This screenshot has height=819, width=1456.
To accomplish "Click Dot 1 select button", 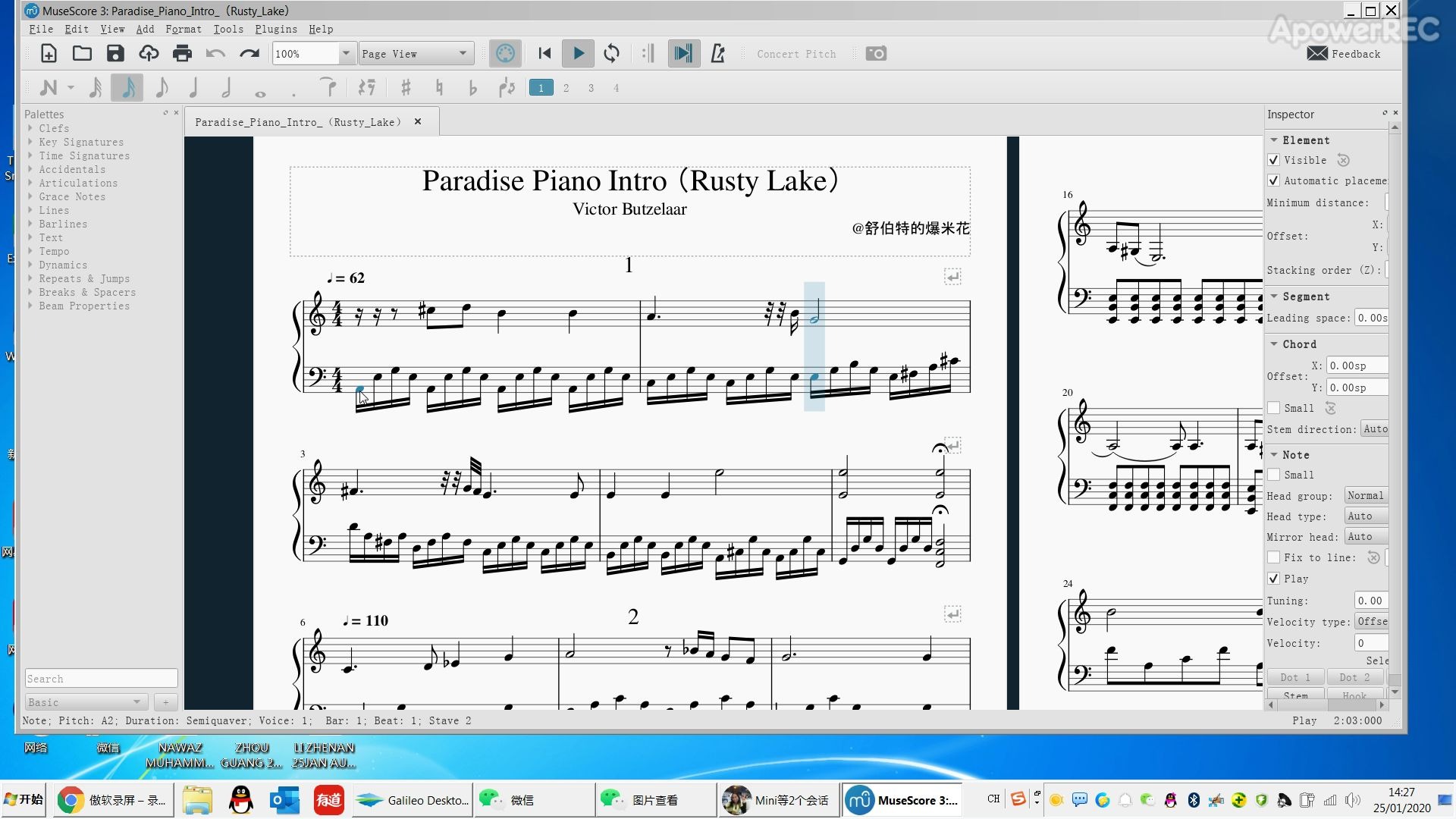I will 1295,677.
